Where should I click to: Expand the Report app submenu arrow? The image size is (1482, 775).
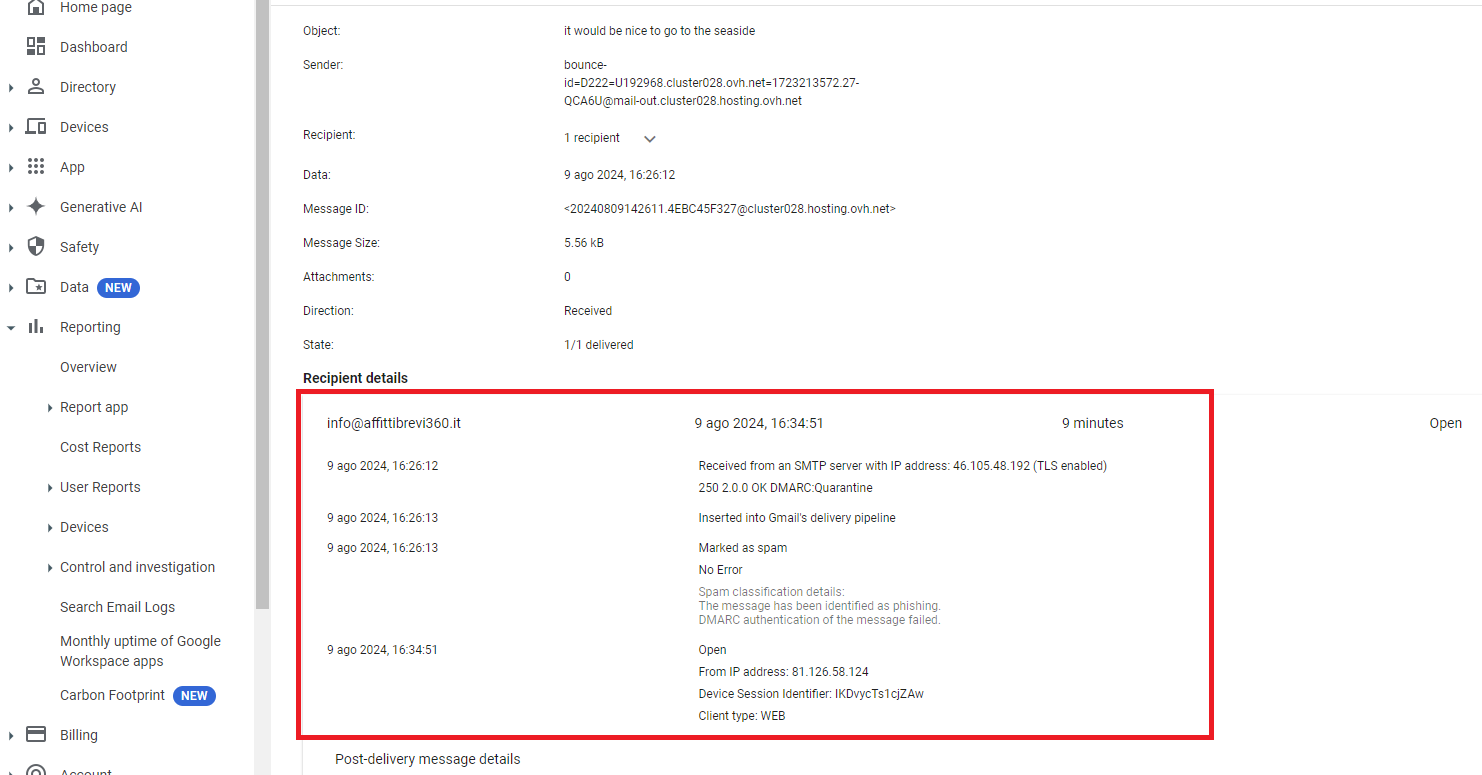click(50, 407)
